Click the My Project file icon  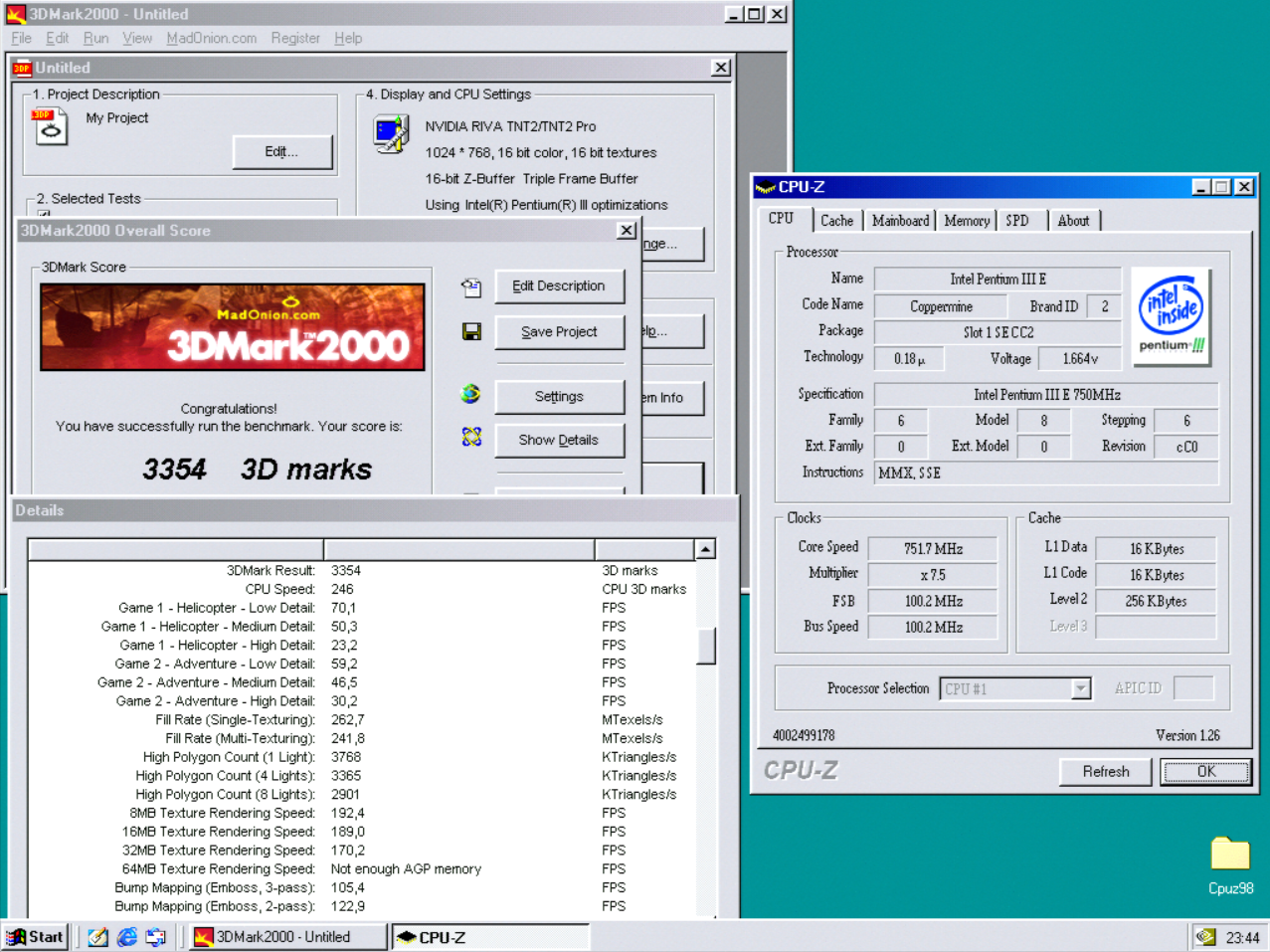tap(50, 126)
